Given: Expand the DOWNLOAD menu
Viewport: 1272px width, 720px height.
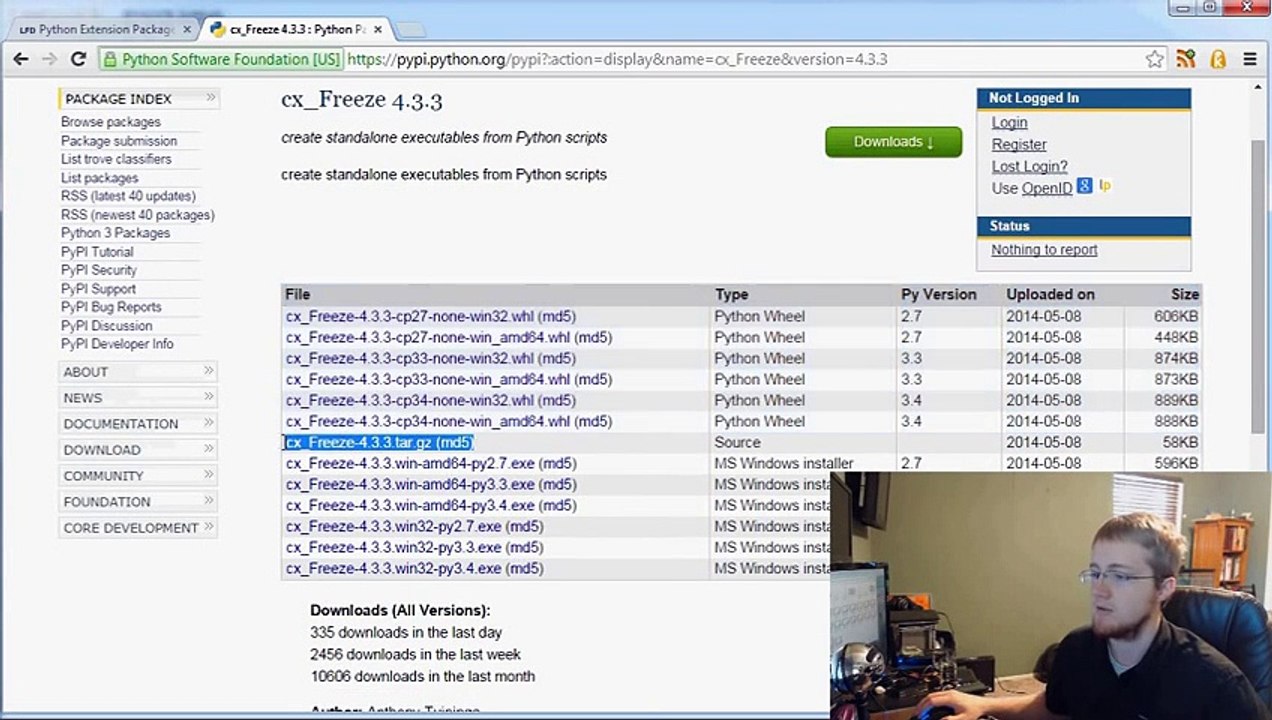Looking at the screenshot, I should [139, 450].
